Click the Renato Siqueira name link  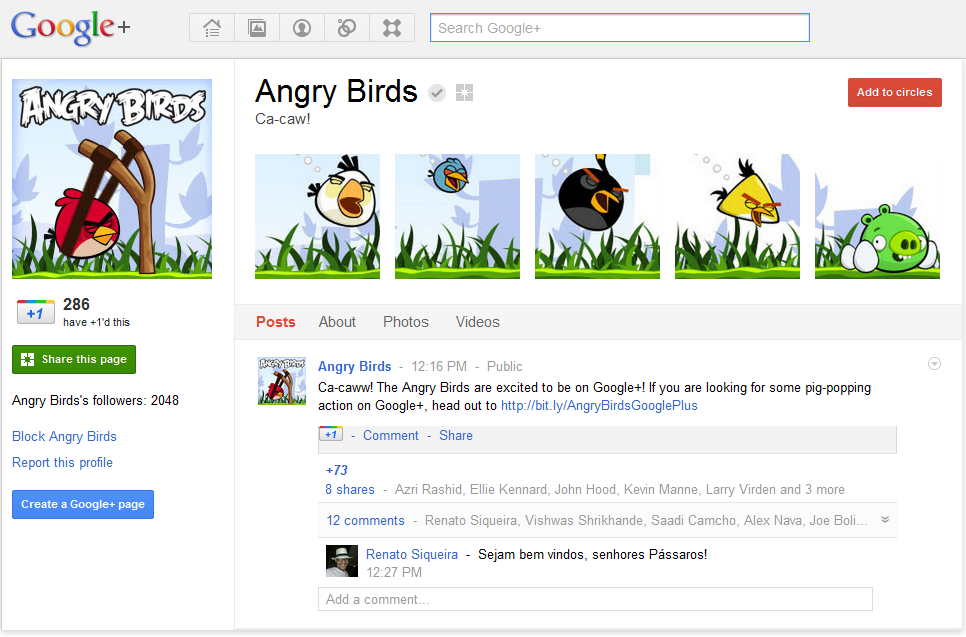pyautogui.click(x=412, y=554)
